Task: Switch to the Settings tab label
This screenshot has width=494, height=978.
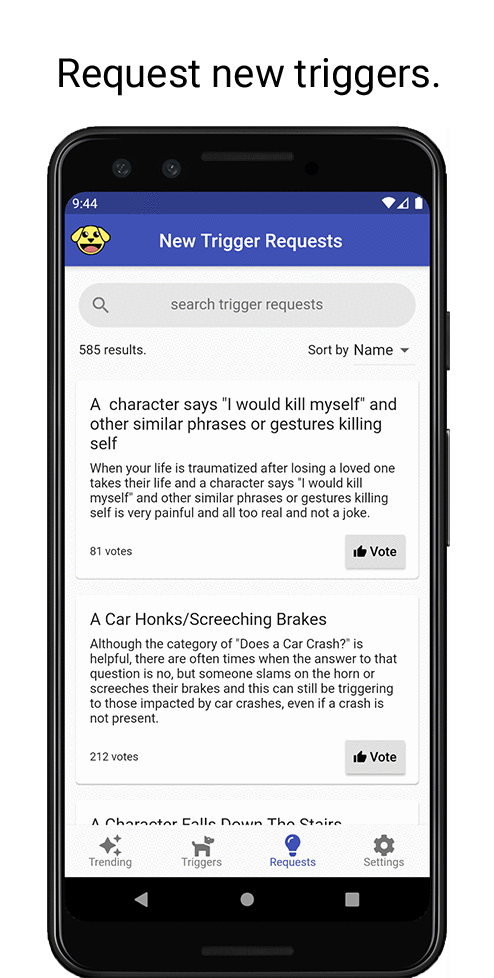Action: click(x=384, y=862)
